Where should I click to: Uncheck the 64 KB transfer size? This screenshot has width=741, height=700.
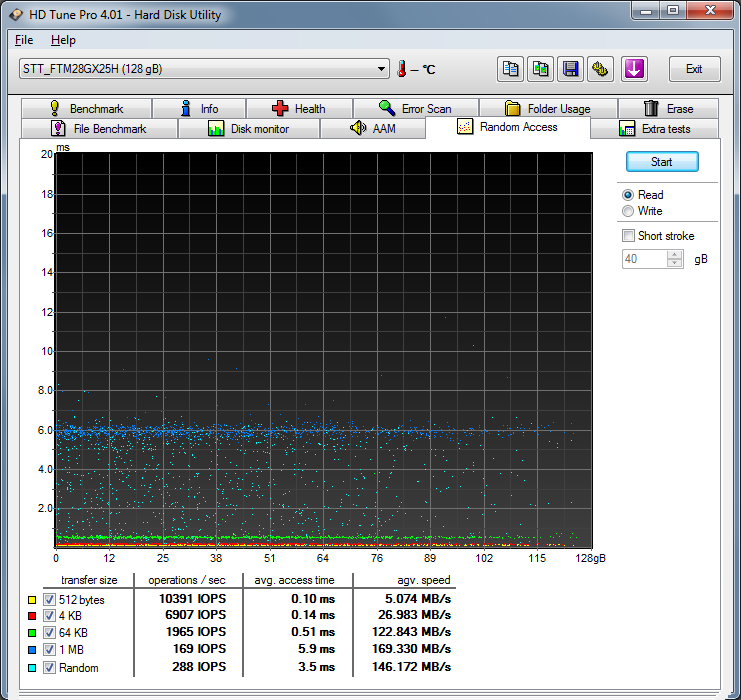[49, 632]
